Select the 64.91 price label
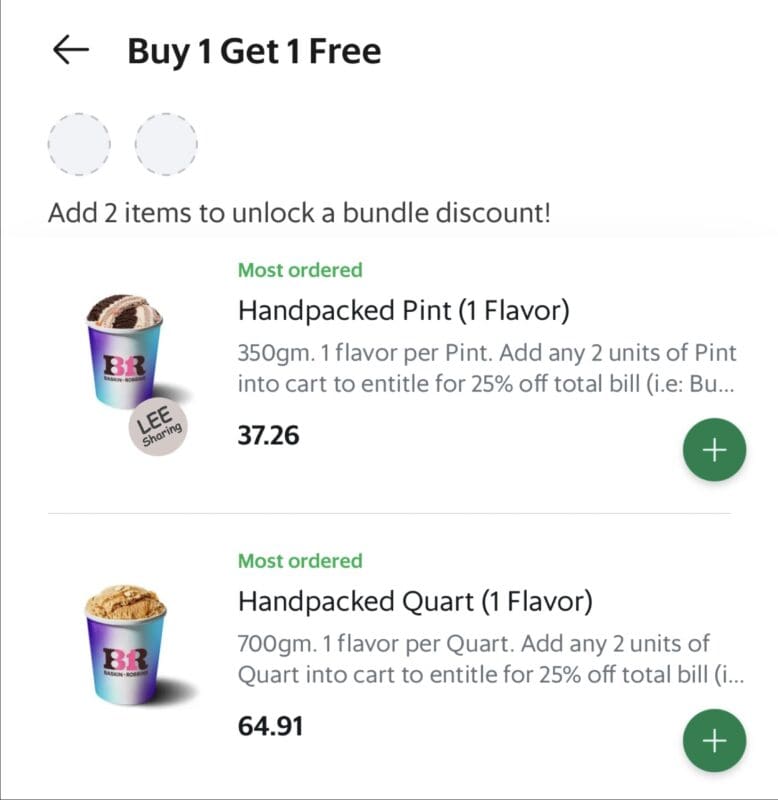Screen dimensions: 778x800 (x=270, y=727)
